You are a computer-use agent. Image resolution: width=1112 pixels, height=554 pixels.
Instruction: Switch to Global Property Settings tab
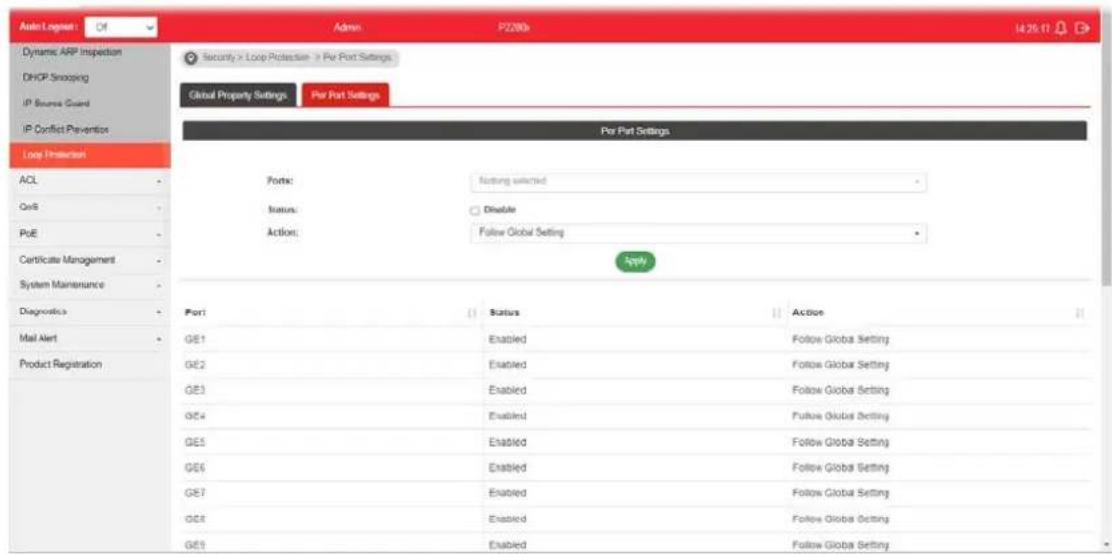pos(238,96)
